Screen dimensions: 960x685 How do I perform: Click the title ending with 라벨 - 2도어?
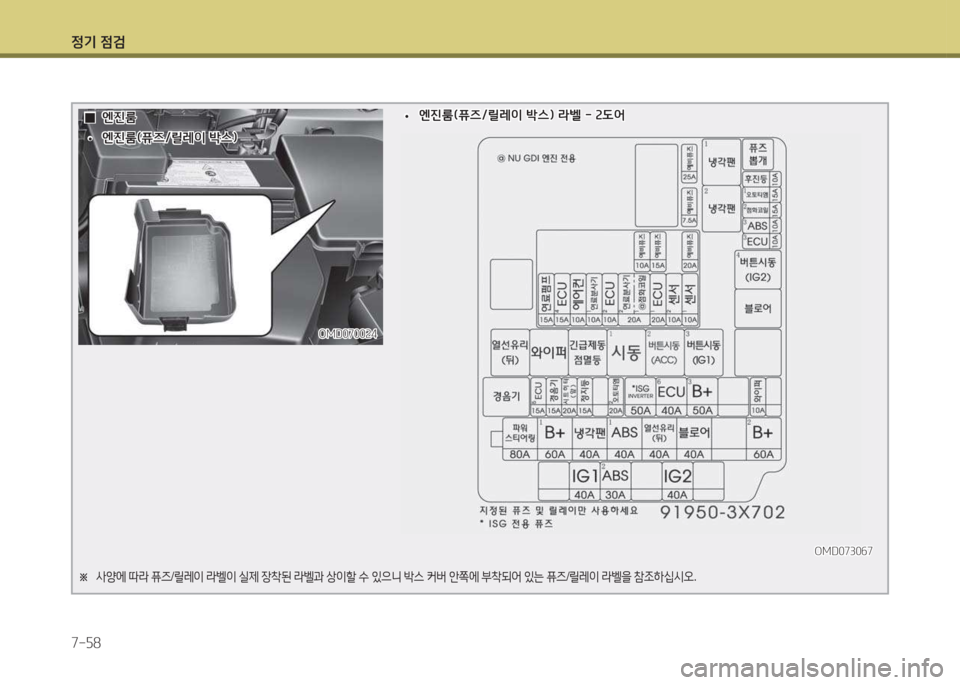tap(522, 115)
